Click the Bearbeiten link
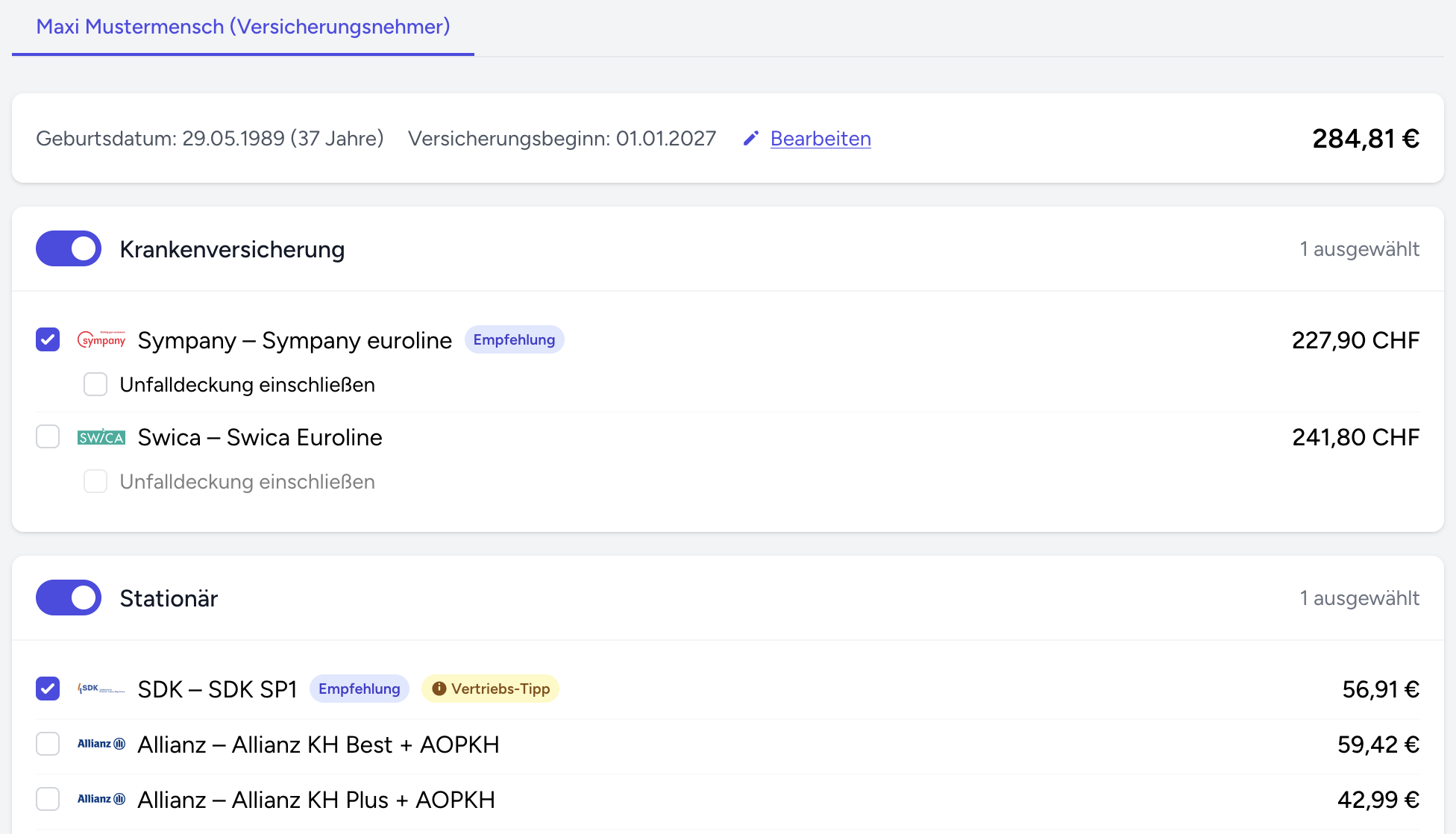Screen dimensions: 1456x834 (x=820, y=139)
